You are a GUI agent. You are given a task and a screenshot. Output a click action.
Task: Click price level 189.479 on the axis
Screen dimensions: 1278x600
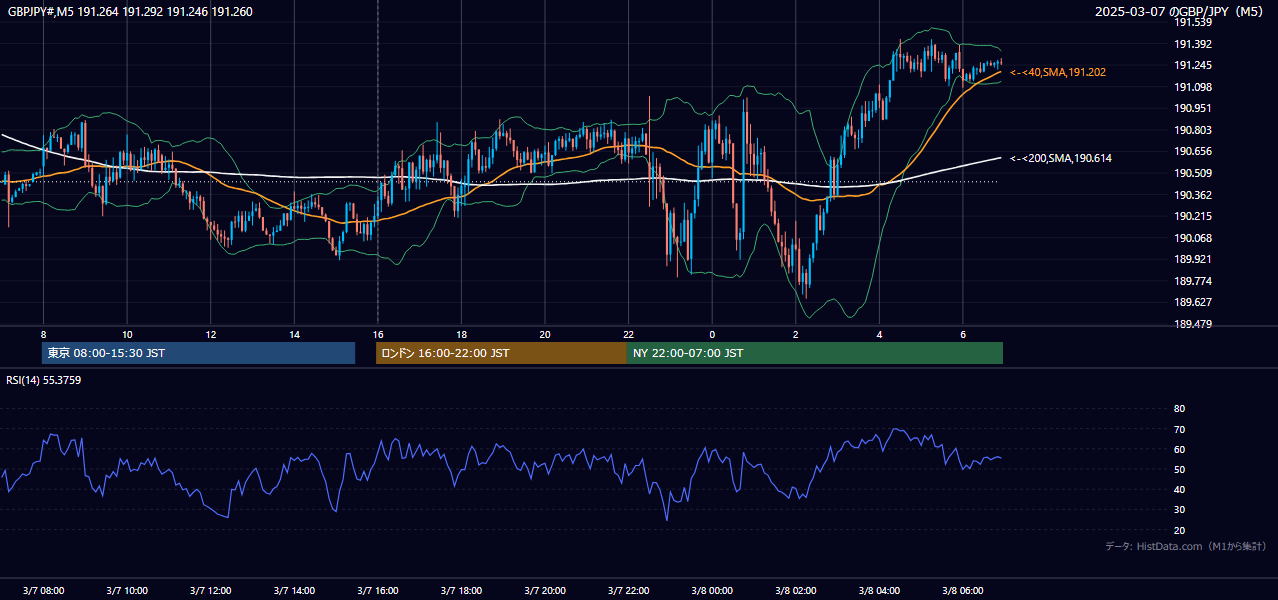[1193, 324]
